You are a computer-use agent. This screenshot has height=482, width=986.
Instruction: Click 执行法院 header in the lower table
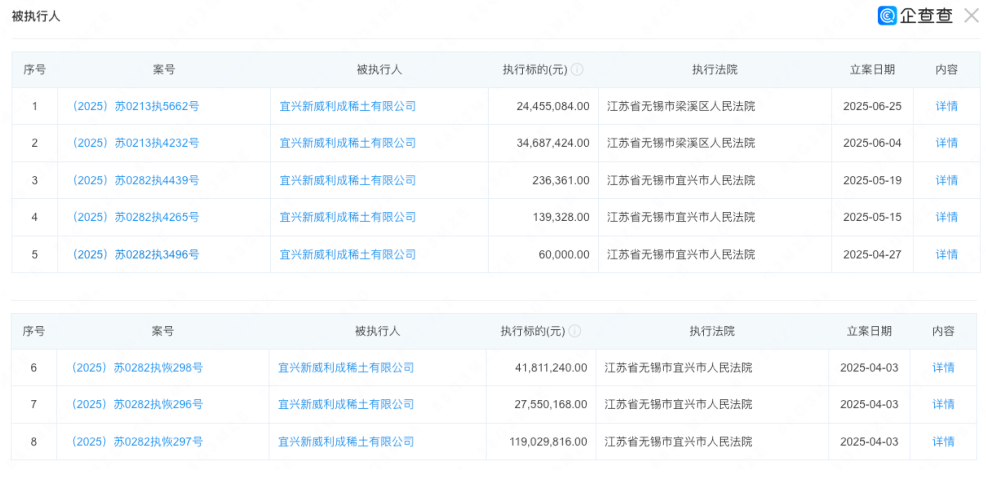pos(712,331)
